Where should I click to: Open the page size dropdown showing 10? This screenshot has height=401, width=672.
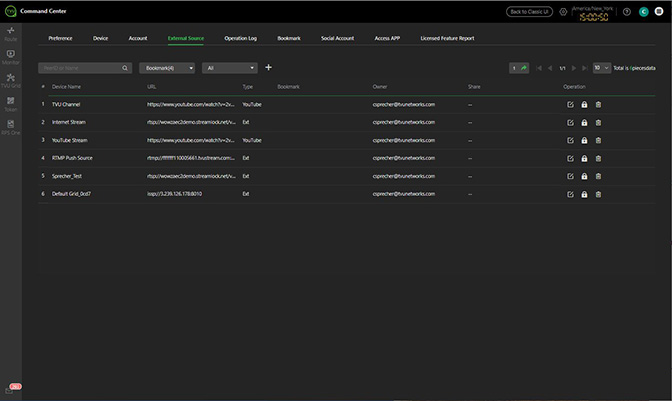click(602, 68)
